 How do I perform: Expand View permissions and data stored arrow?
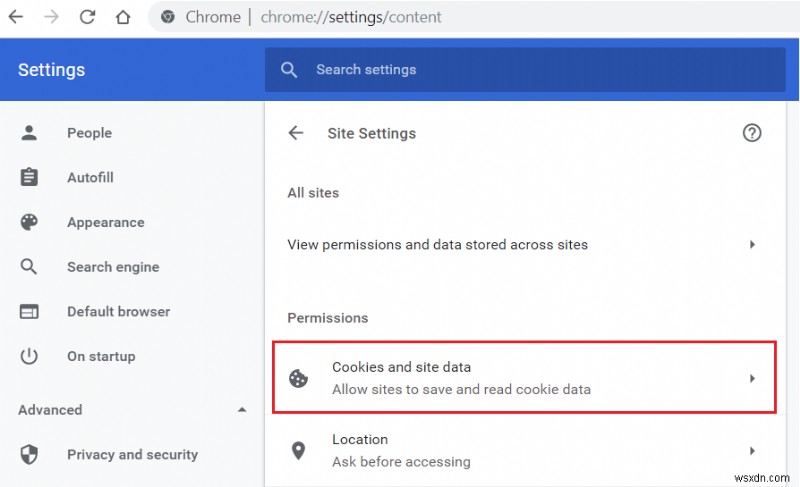(x=752, y=244)
